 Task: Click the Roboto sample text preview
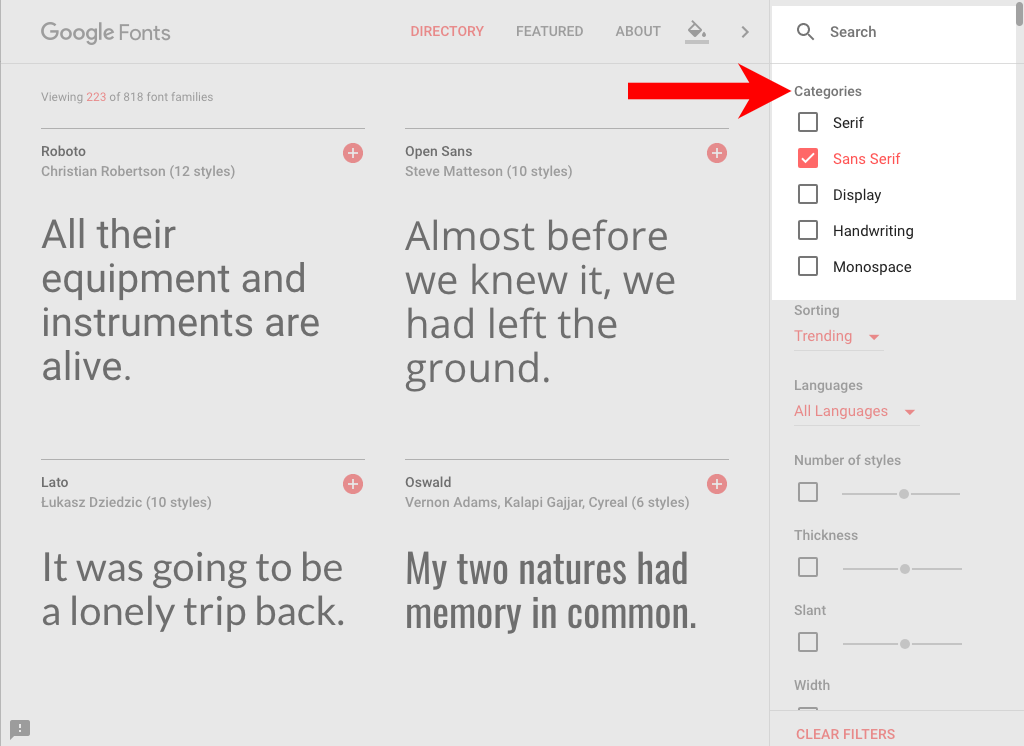(x=181, y=300)
